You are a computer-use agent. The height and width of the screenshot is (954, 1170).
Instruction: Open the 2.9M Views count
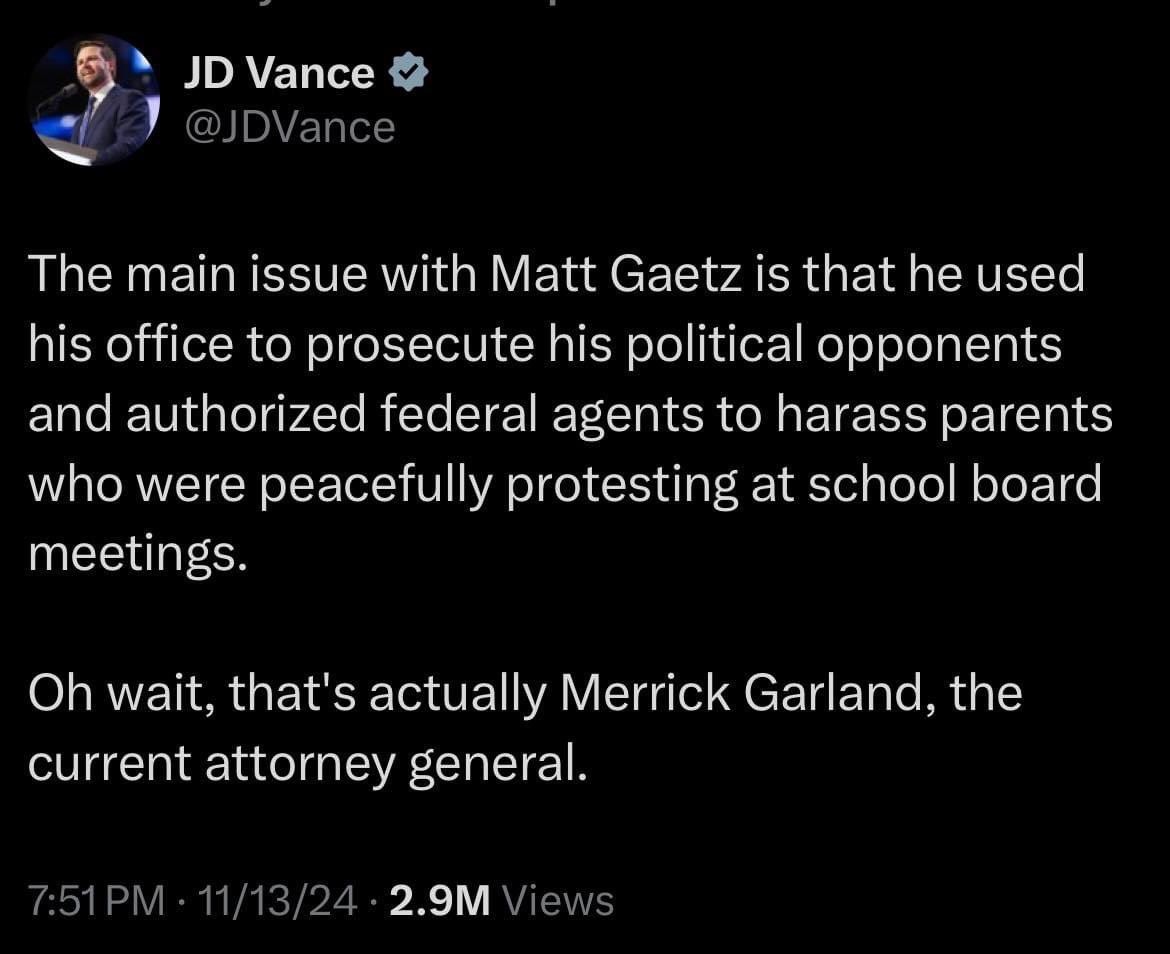[x=501, y=900]
